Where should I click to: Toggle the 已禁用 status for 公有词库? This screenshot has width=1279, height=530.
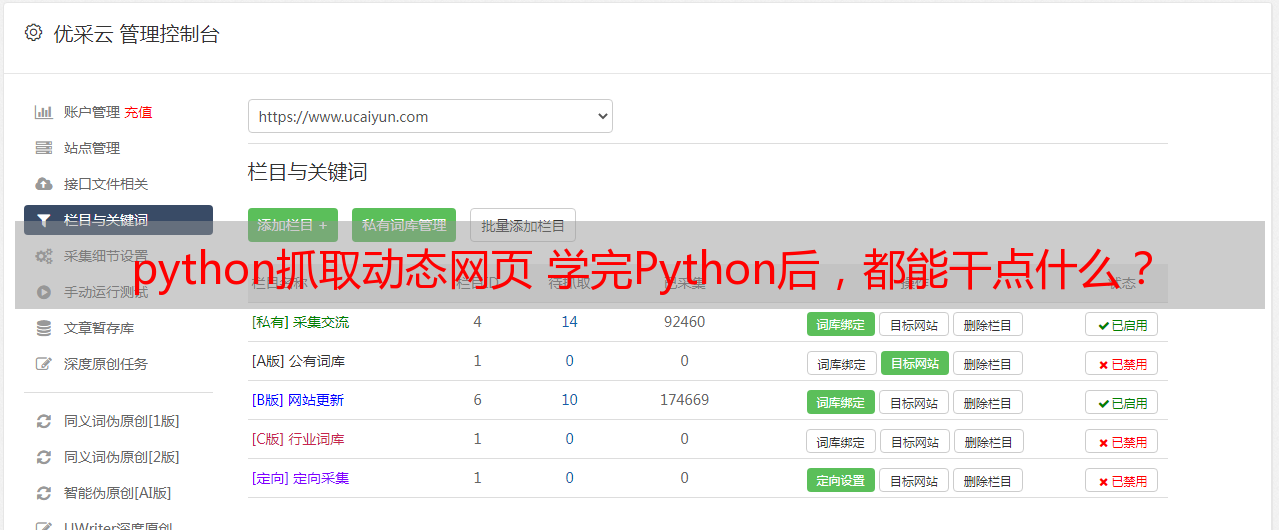[x=1122, y=363]
